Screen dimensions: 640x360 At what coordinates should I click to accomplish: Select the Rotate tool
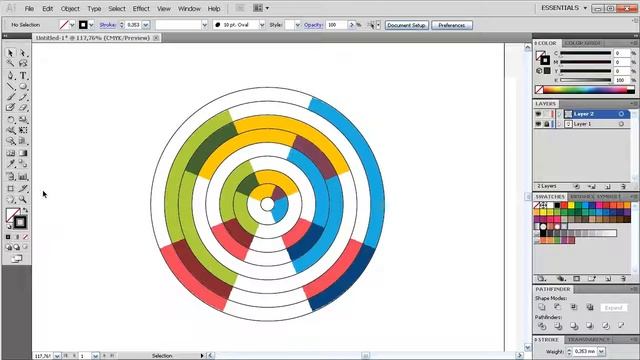11,120
